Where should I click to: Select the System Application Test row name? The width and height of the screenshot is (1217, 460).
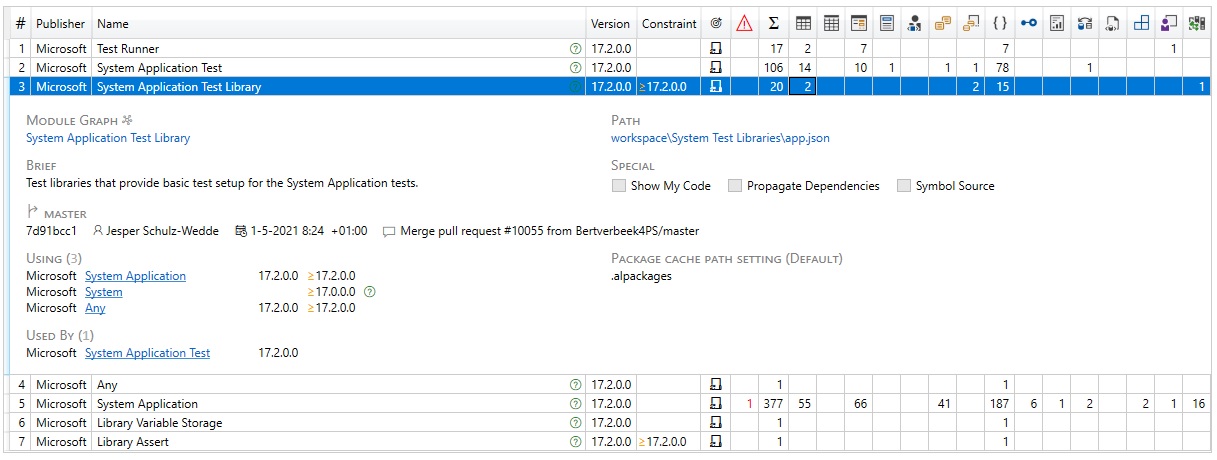159,67
